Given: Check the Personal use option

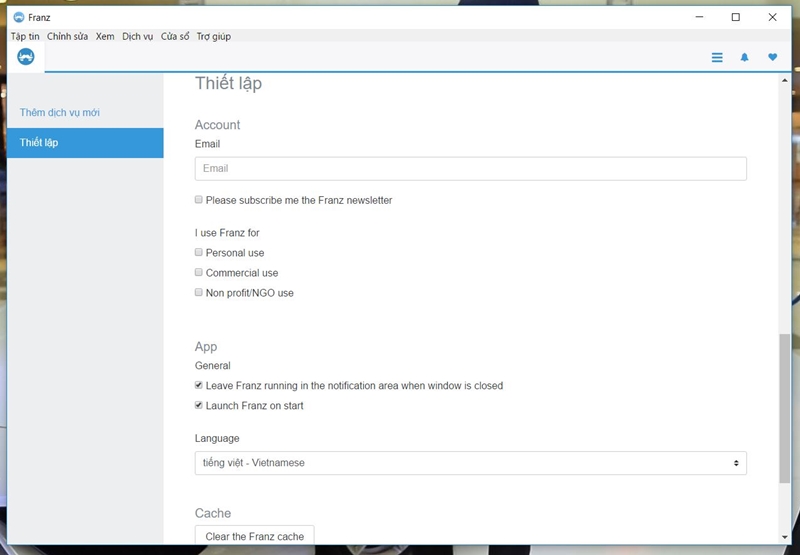Looking at the screenshot, I should pyautogui.click(x=198, y=252).
